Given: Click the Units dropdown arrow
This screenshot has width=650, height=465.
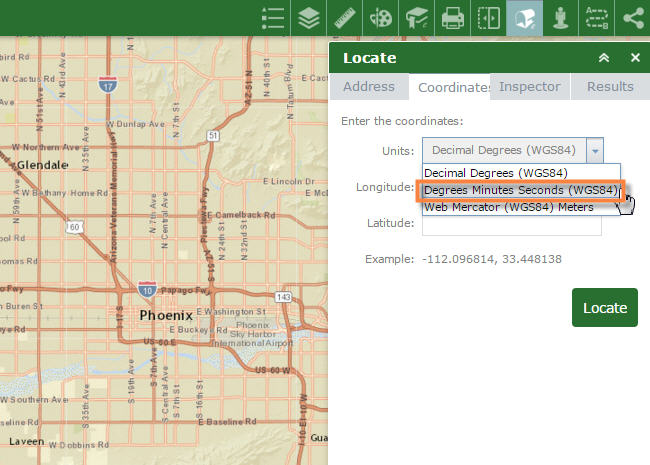Looking at the screenshot, I should pos(595,150).
